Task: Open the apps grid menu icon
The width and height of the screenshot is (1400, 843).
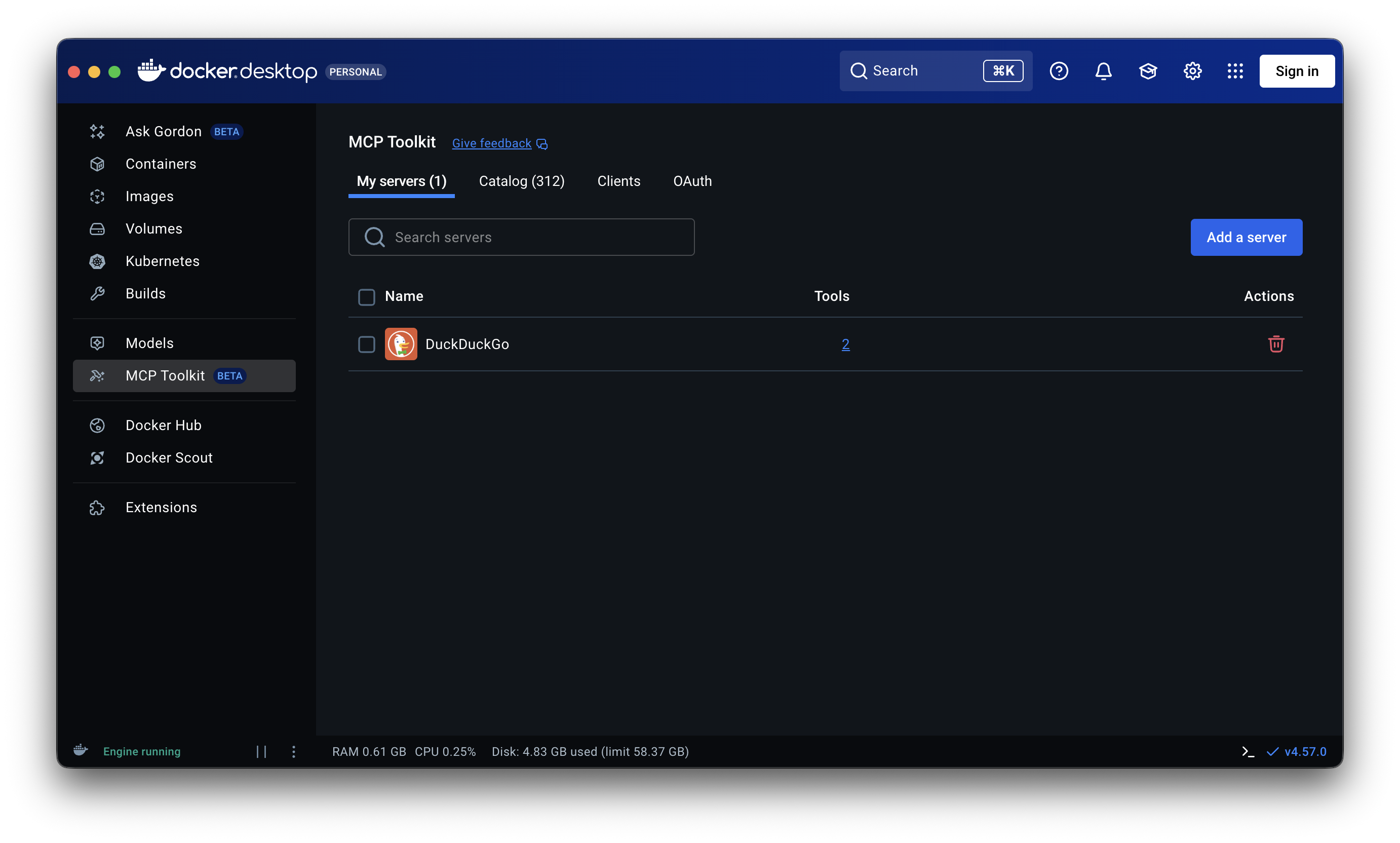Action: point(1235,71)
